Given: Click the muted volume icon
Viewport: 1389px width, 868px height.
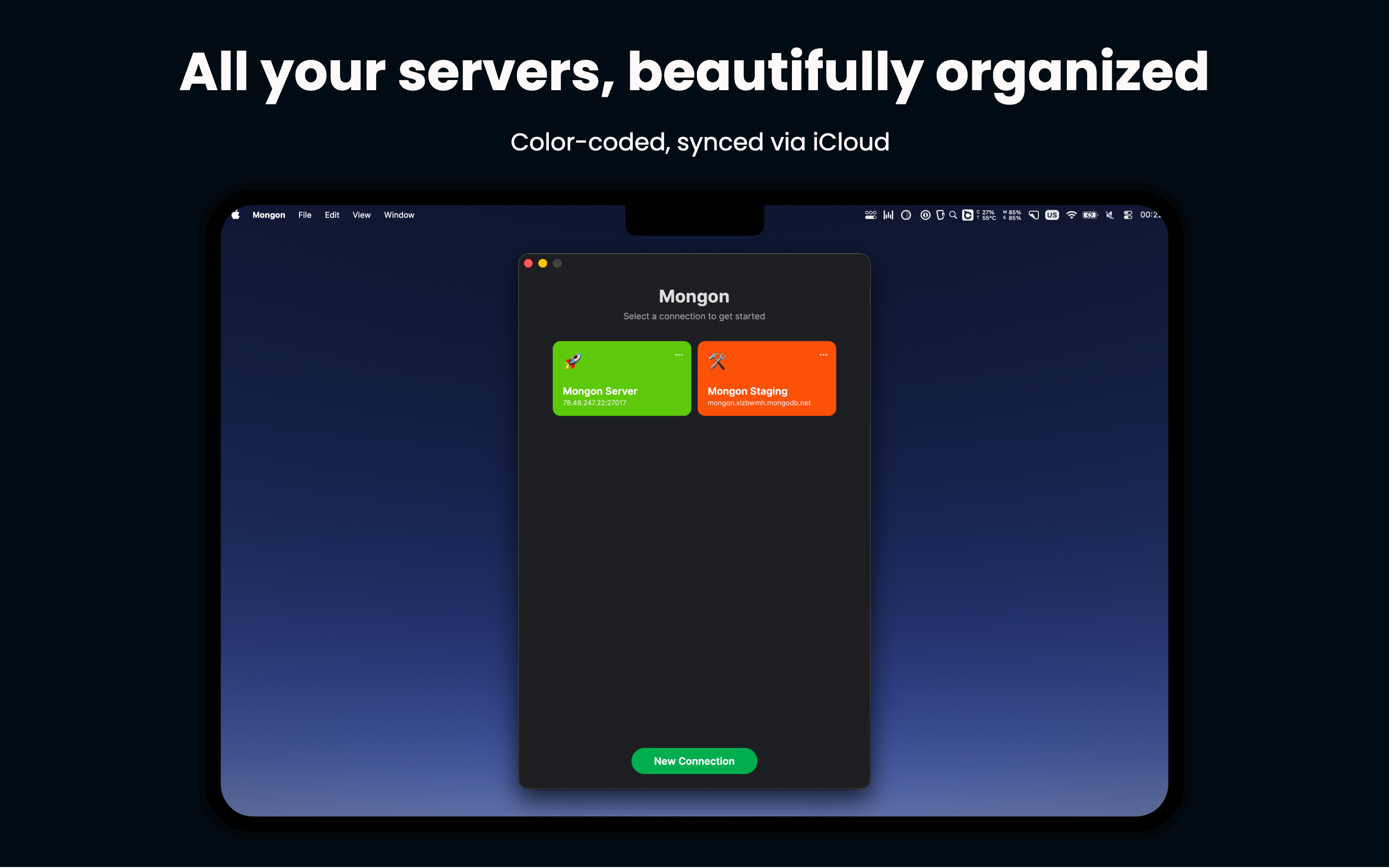Looking at the screenshot, I should click(x=1109, y=215).
